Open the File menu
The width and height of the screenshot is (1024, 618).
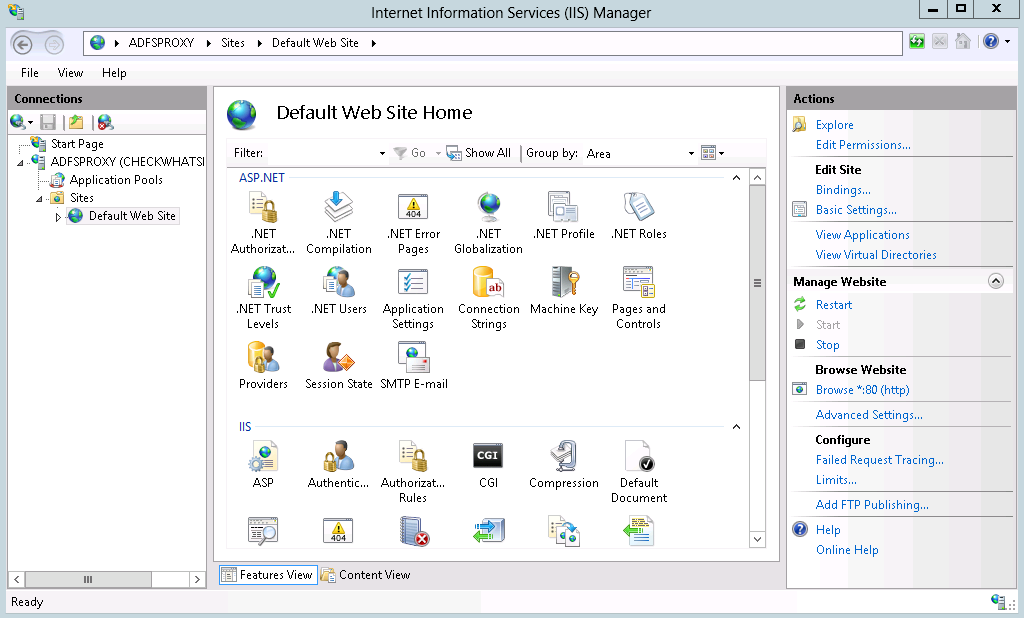click(29, 73)
